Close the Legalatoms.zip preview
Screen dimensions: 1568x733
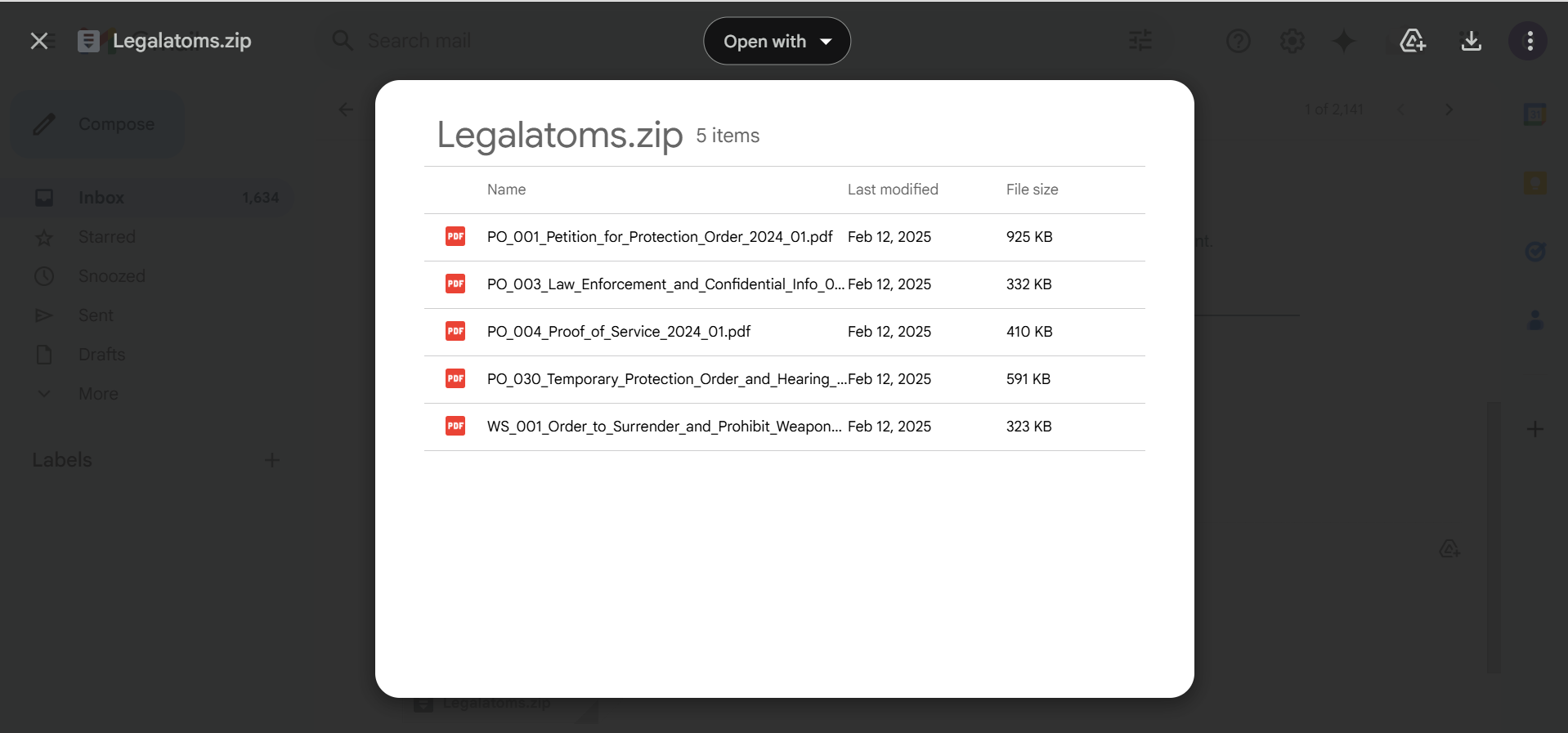coord(38,41)
